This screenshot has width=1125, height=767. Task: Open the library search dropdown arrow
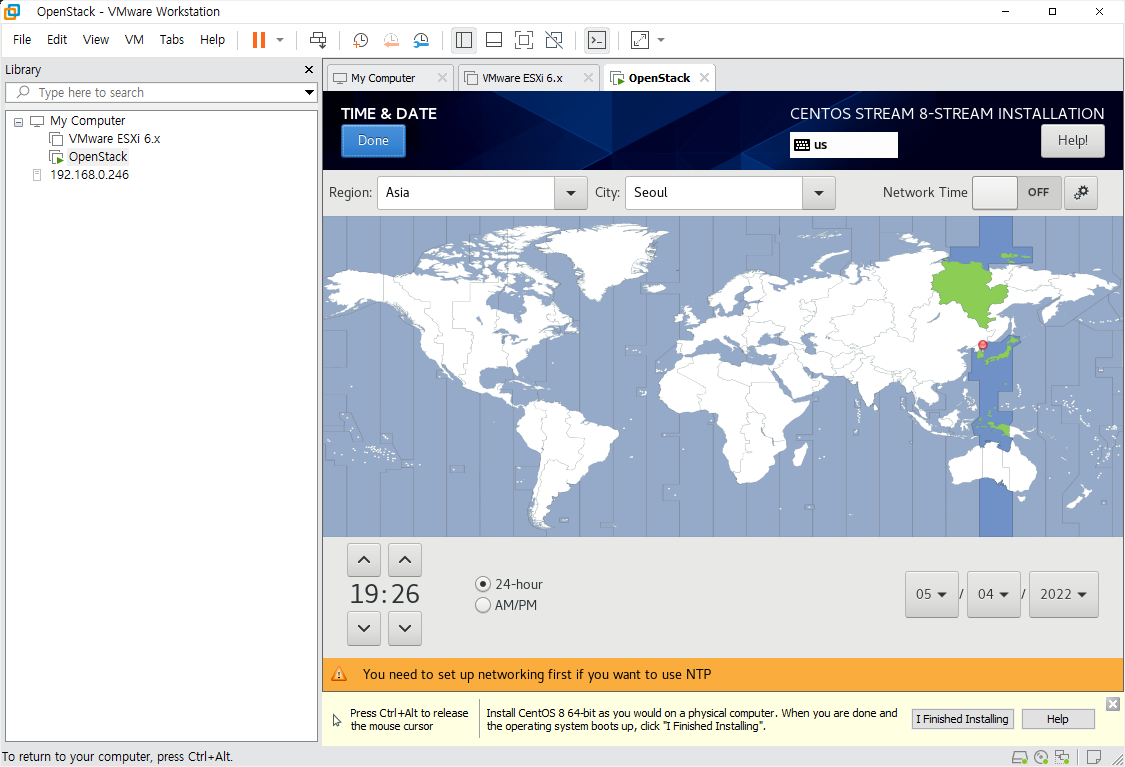tap(309, 93)
